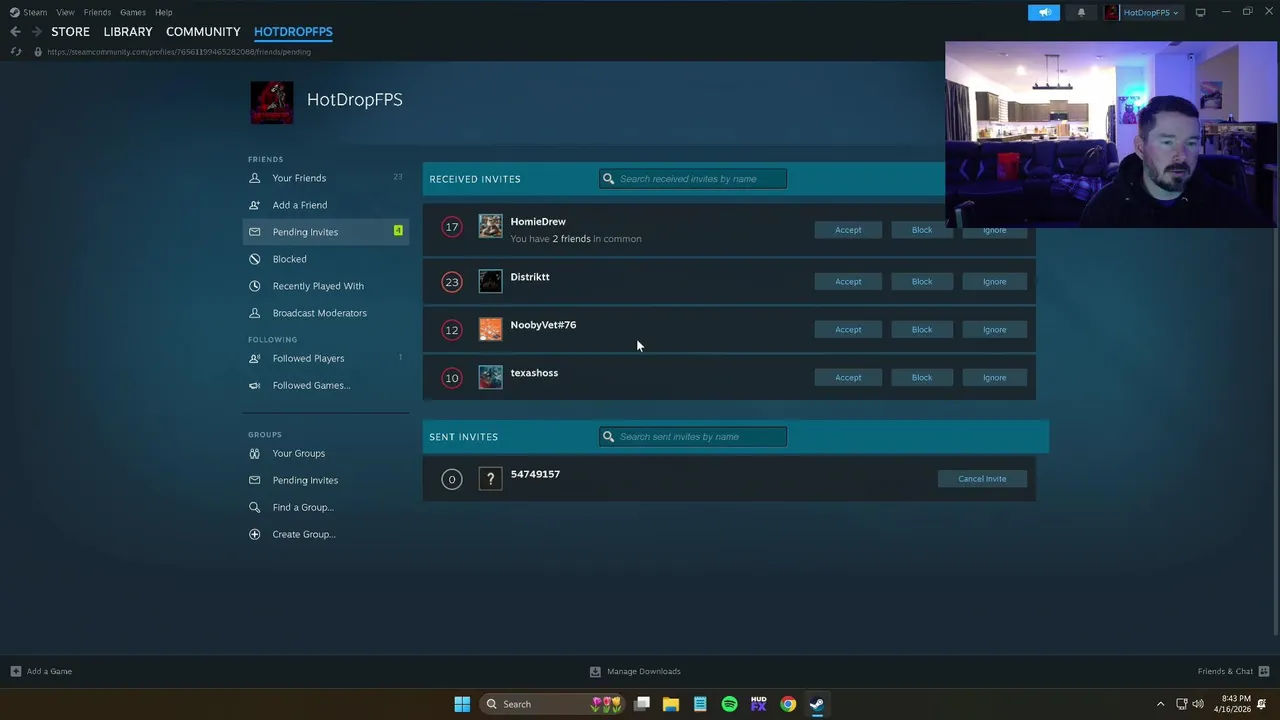Image resolution: width=1280 pixels, height=720 pixels.
Task: Accept Distriktt's friend invite
Action: (848, 282)
